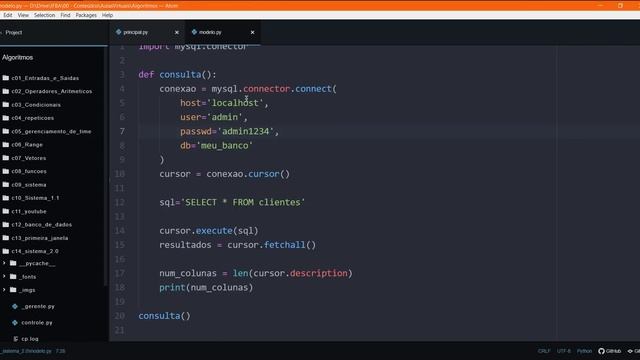The image size is (640, 360).
Task: Click the c12_banco_de_dados folder name
Action: pos(42,224)
